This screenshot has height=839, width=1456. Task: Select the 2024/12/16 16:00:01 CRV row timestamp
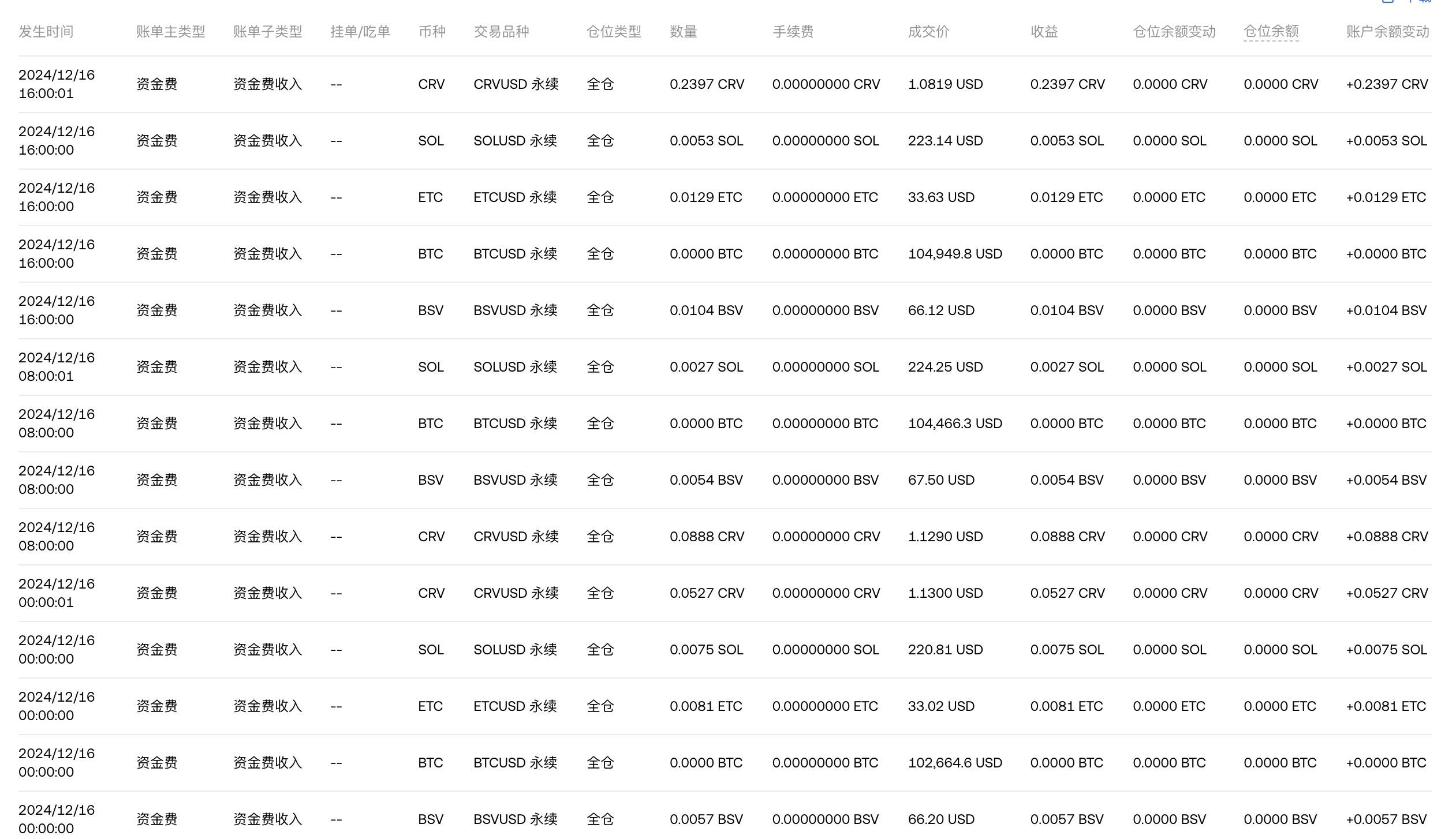tap(56, 84)
